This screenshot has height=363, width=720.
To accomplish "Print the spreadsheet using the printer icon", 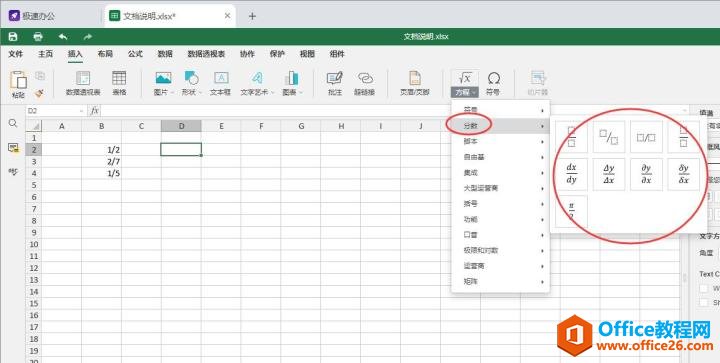I will [38, 37].
